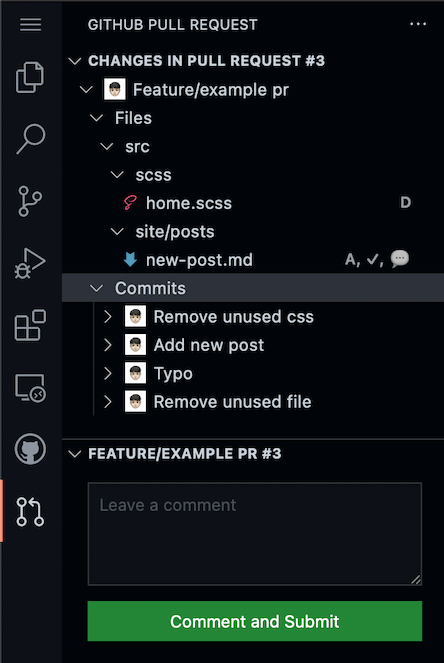Collapse the Feature/Example PR #3 section
Viewport: 444px width, 663px height.
point(75,454)
